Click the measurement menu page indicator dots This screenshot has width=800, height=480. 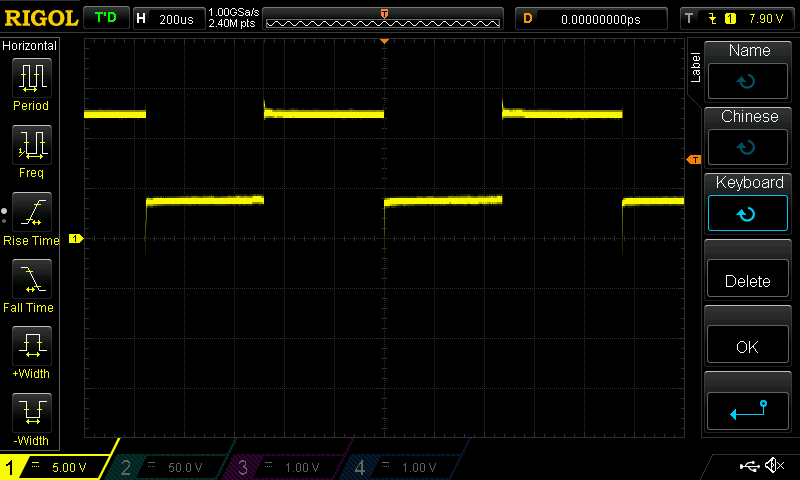(x=4, y=216)
